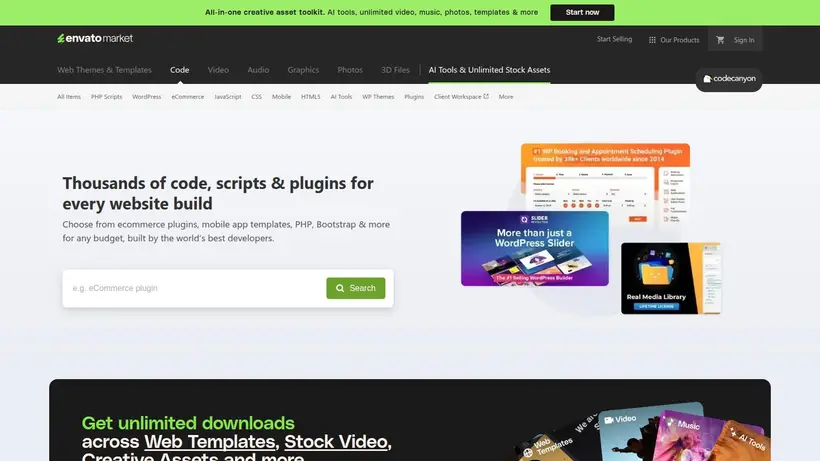The width and height of the screenshot is (820, 461).
Task: Open PHP Scripts subcategory
Action: (106, 97)
